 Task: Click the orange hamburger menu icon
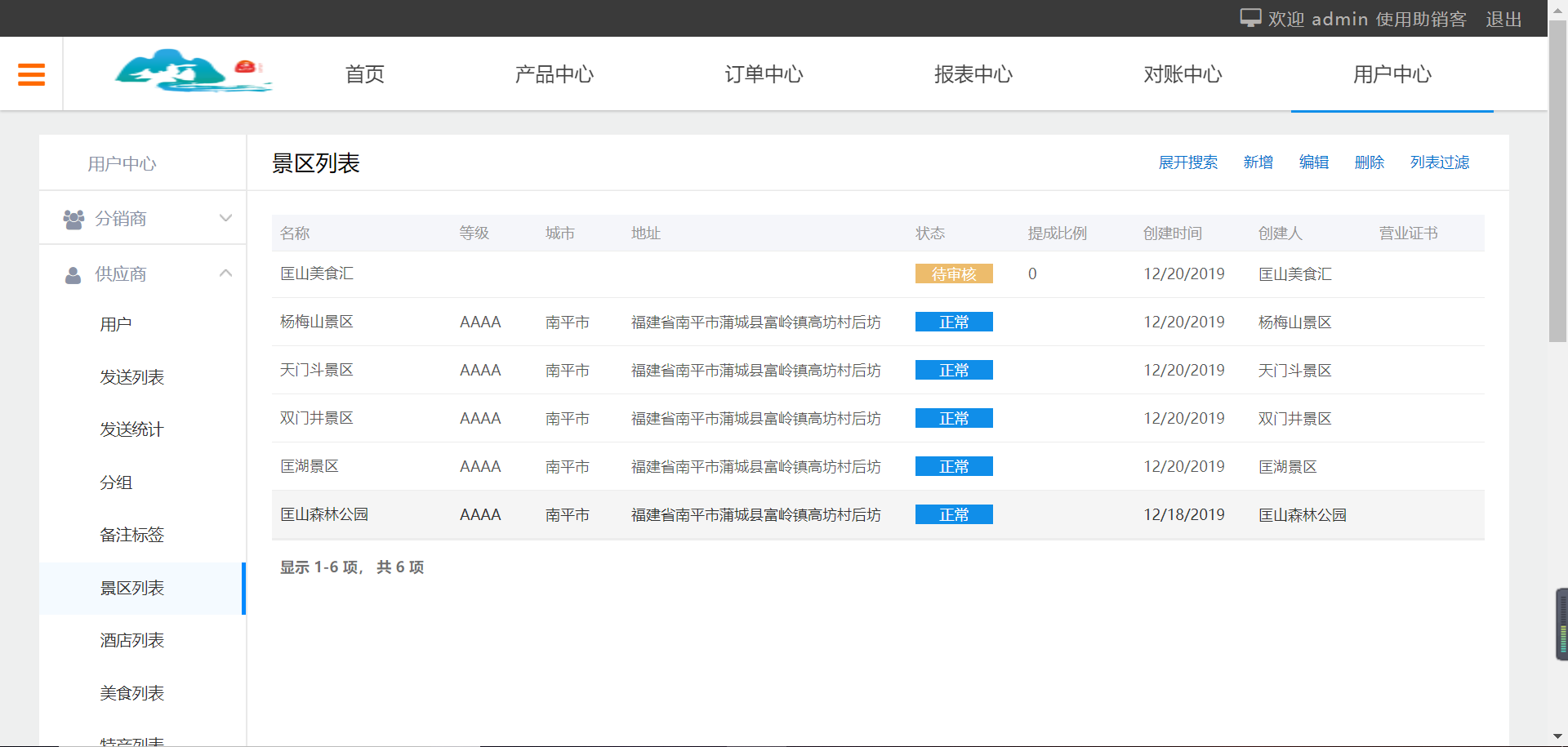(31, 74)
